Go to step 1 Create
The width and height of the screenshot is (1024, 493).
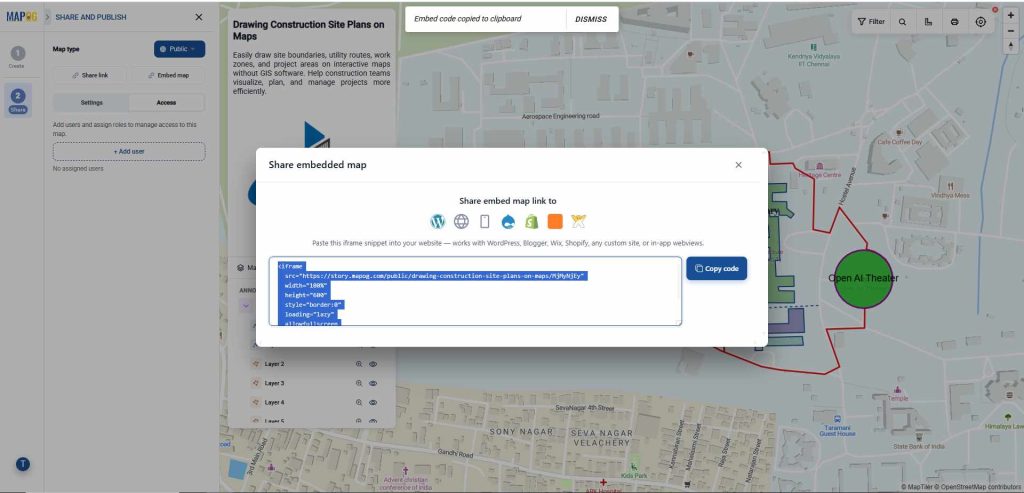[18, 57]
